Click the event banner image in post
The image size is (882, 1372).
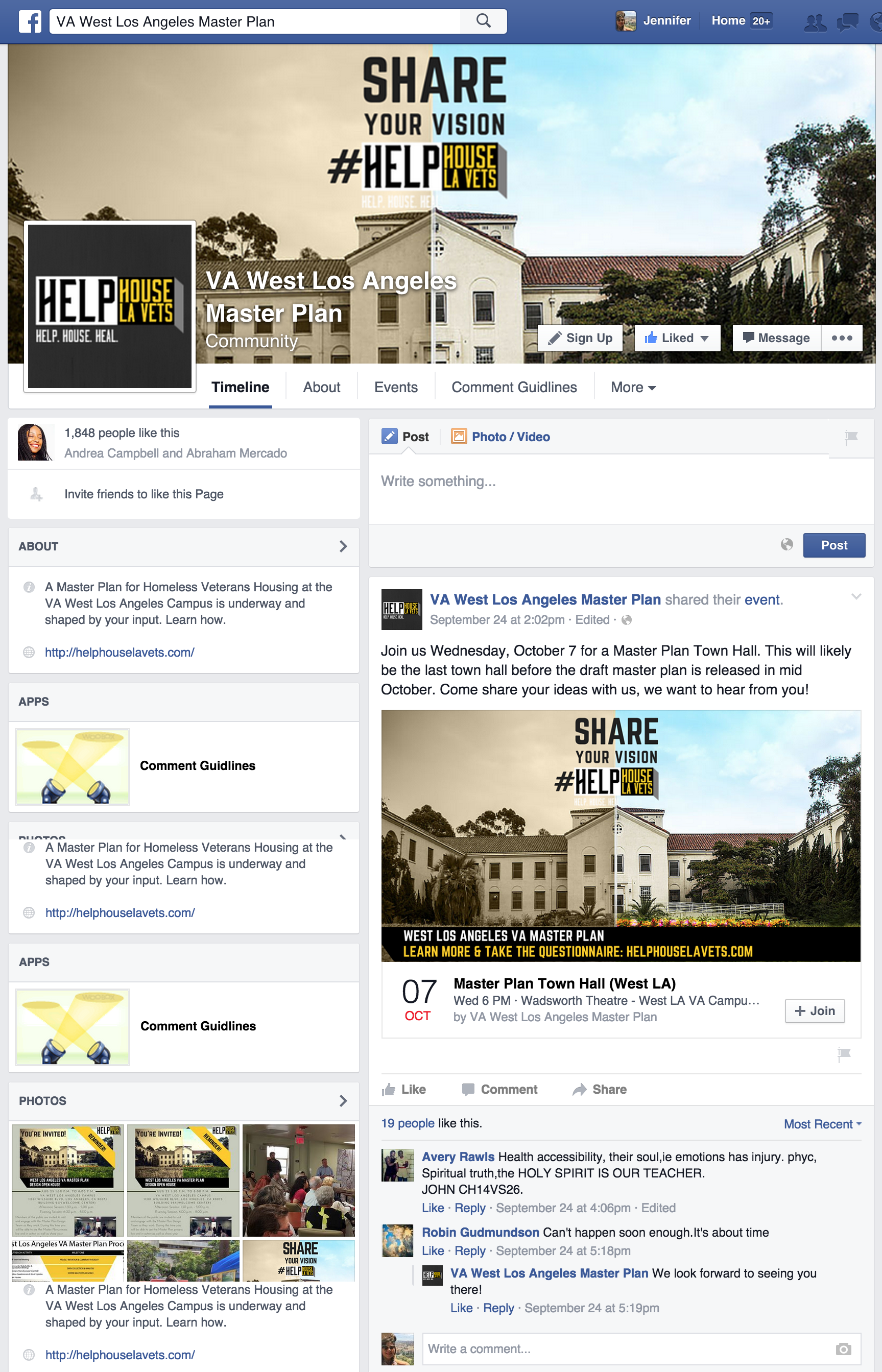[621, 835]
